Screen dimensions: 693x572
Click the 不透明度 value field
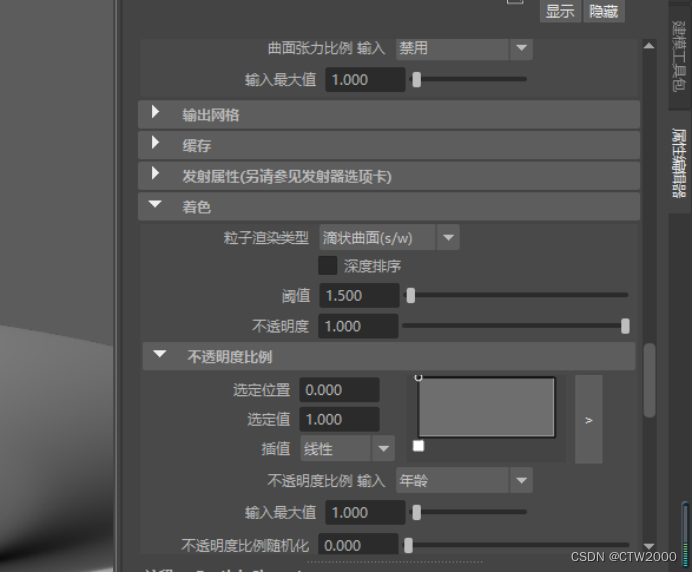pyautogui.click(x=358, y=326)
